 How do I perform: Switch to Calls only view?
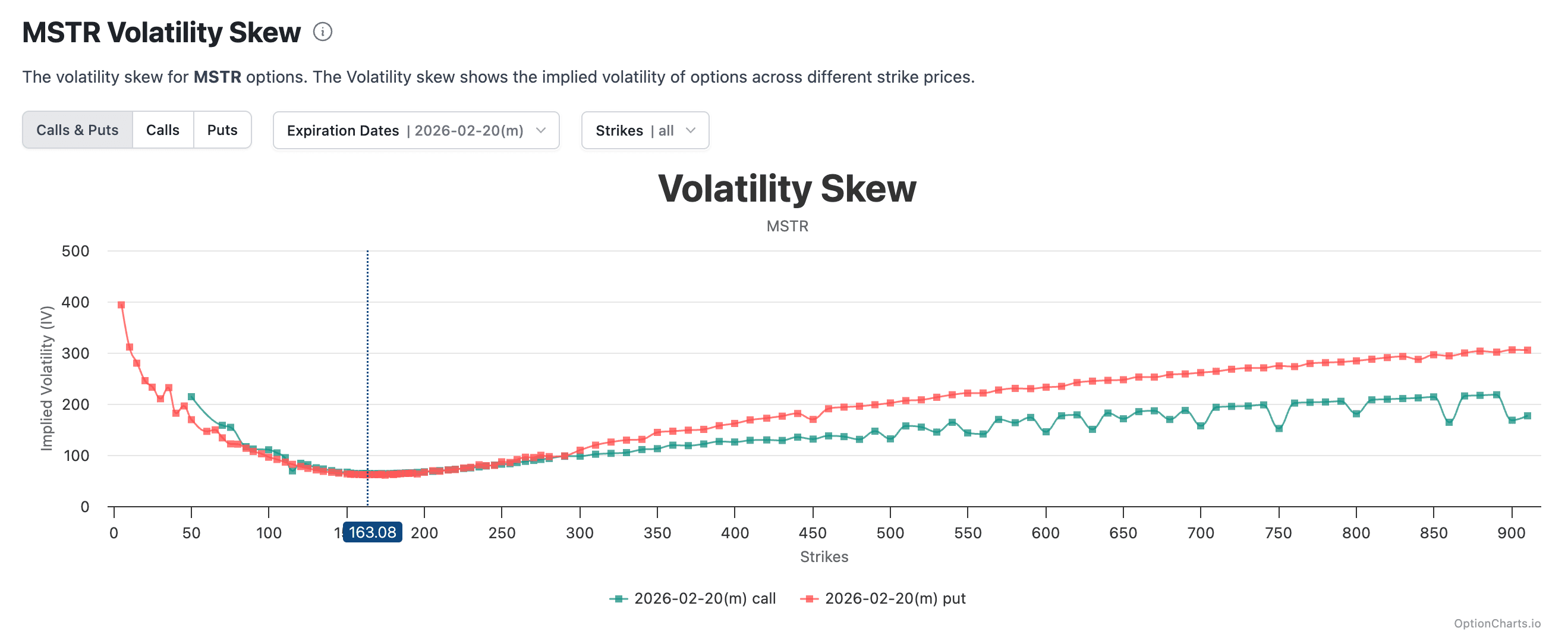(x=162, y=130)
